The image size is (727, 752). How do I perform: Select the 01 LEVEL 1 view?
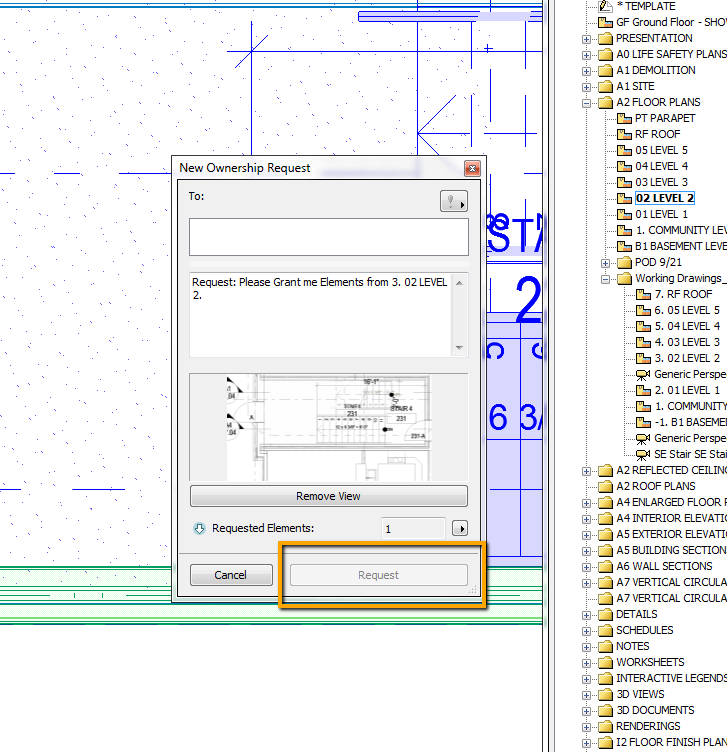point(661,214)
